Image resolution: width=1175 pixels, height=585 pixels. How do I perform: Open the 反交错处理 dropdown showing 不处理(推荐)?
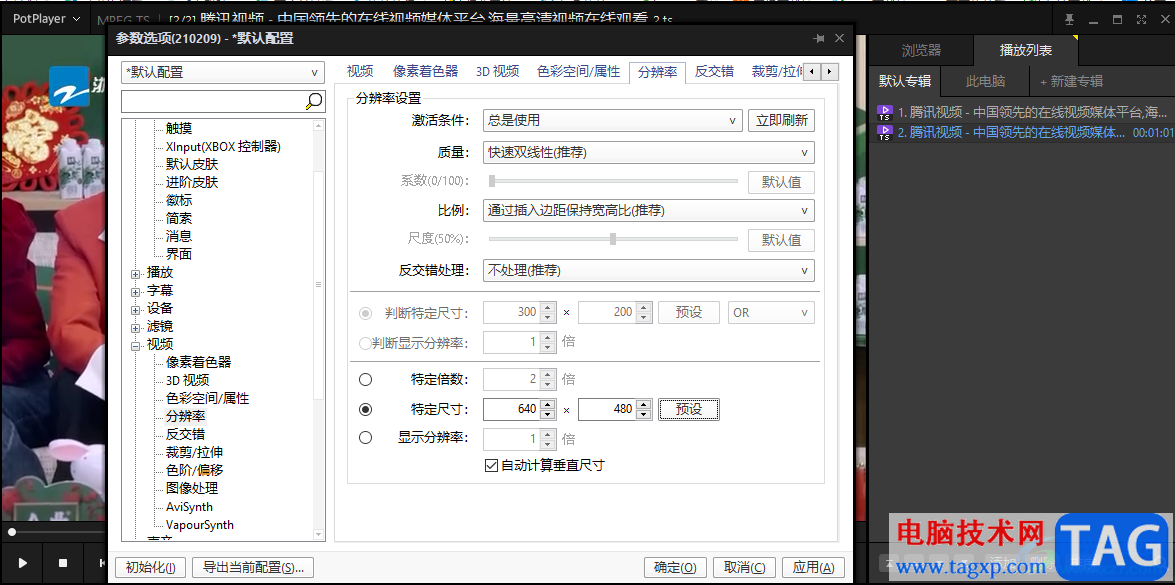pyautogui.click(x=648, y=270)
